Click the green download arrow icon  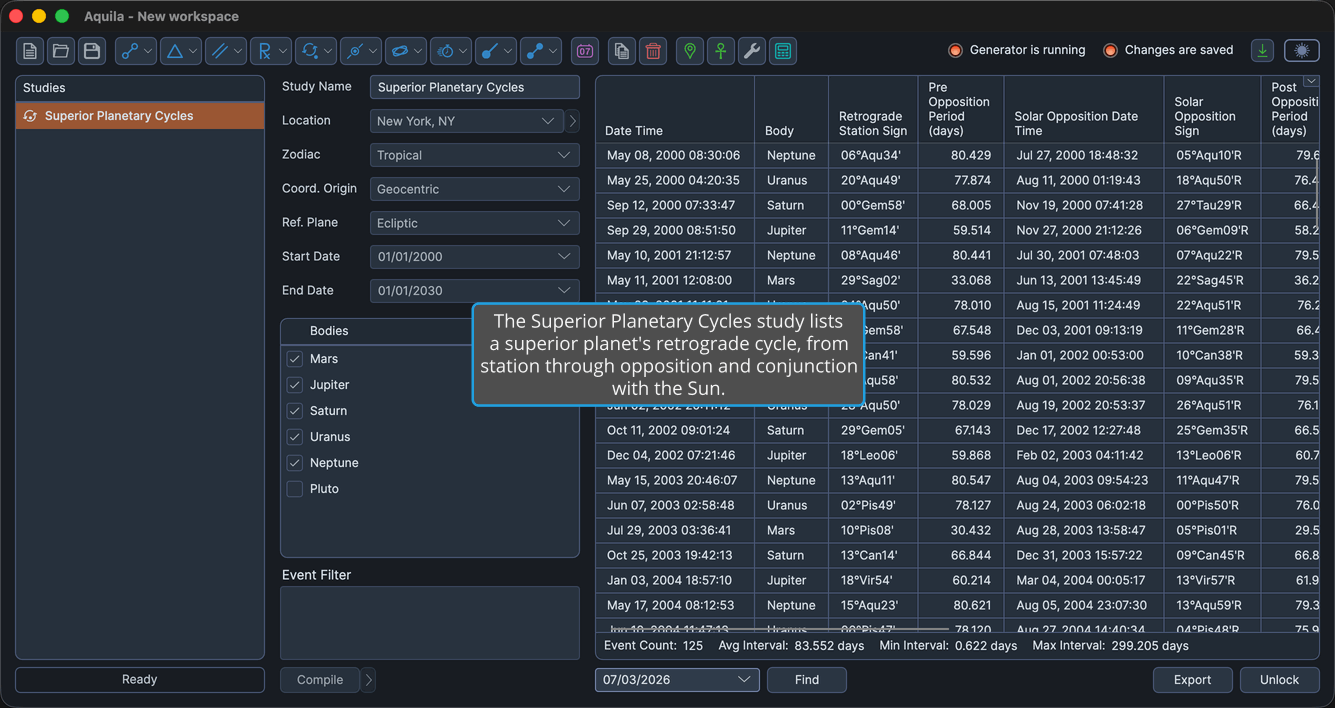[1262, 51]
